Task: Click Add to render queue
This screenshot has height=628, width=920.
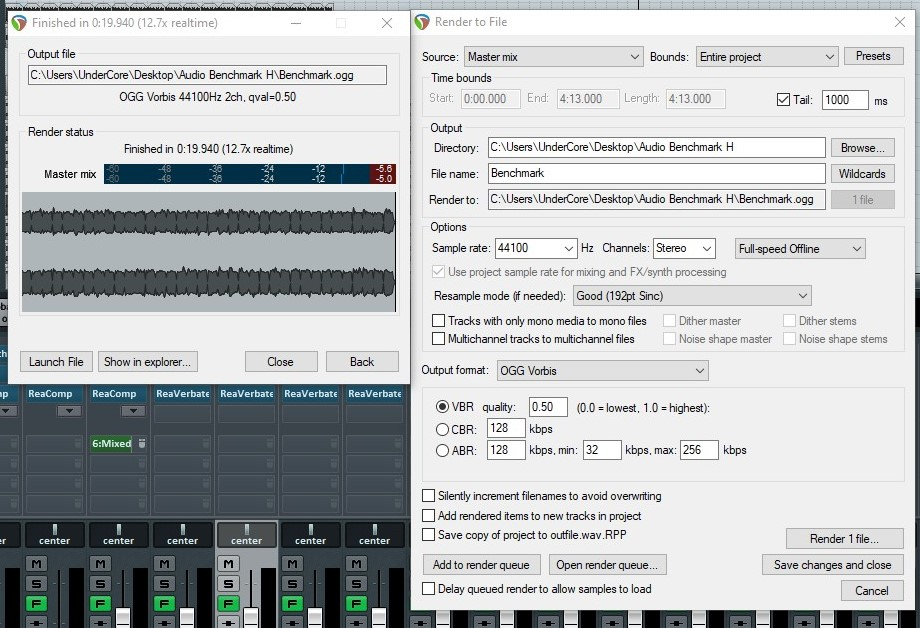Action: [481, 565]
